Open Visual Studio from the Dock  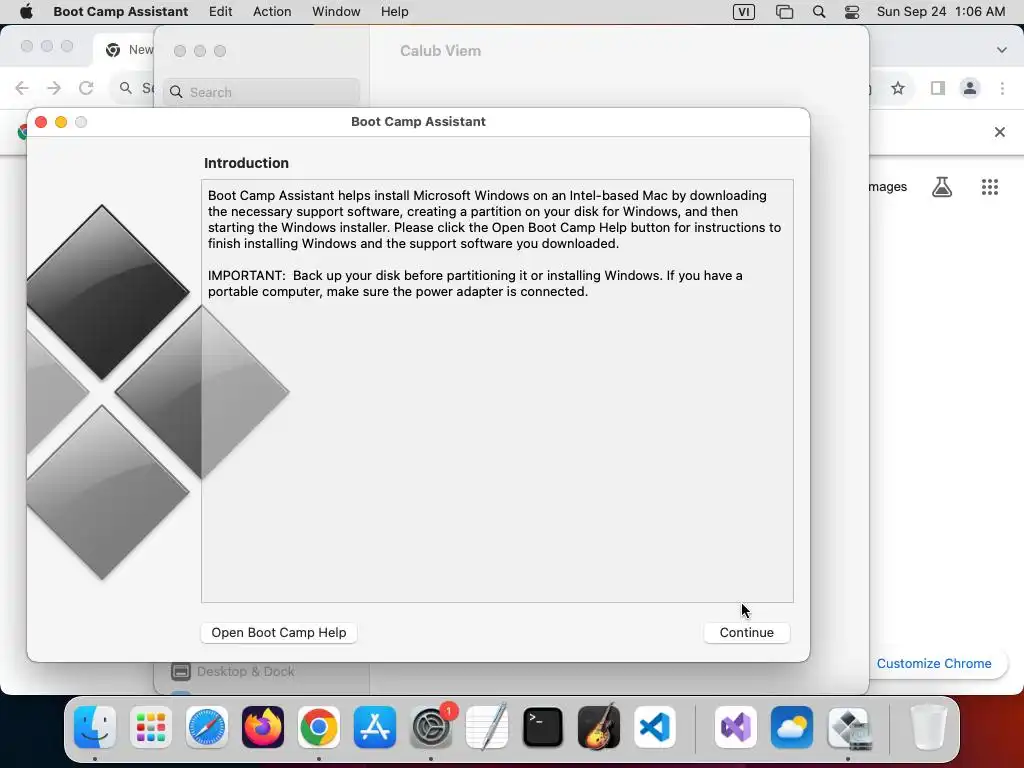click(x=736, y=727)
